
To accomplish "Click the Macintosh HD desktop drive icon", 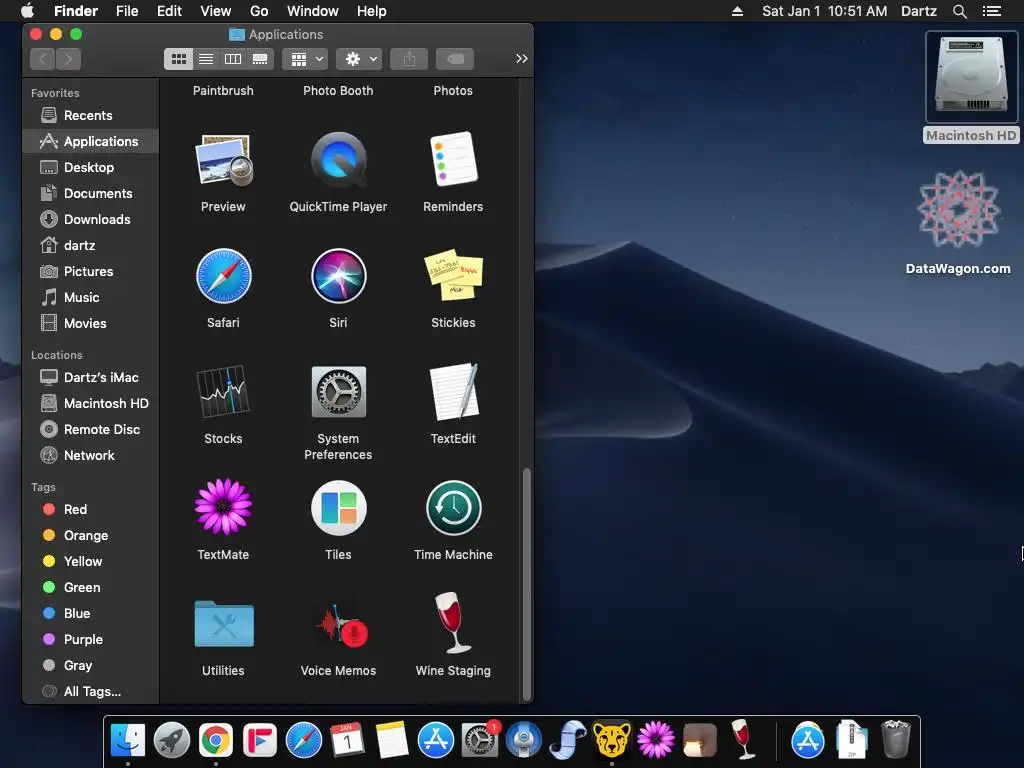I will pyautogui.click(x=971, y=77).
